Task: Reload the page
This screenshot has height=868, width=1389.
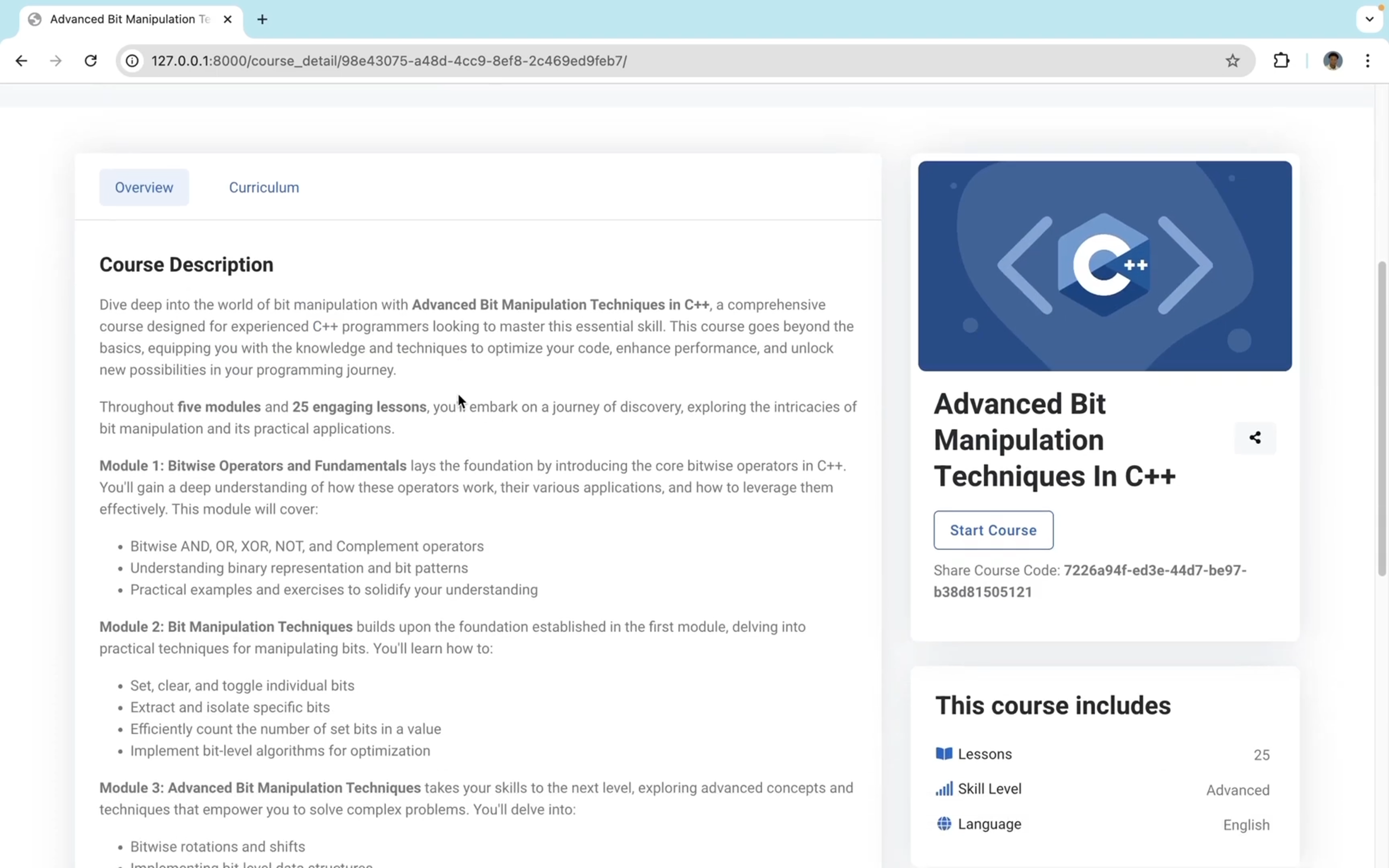Action: (x=91, y=61)
